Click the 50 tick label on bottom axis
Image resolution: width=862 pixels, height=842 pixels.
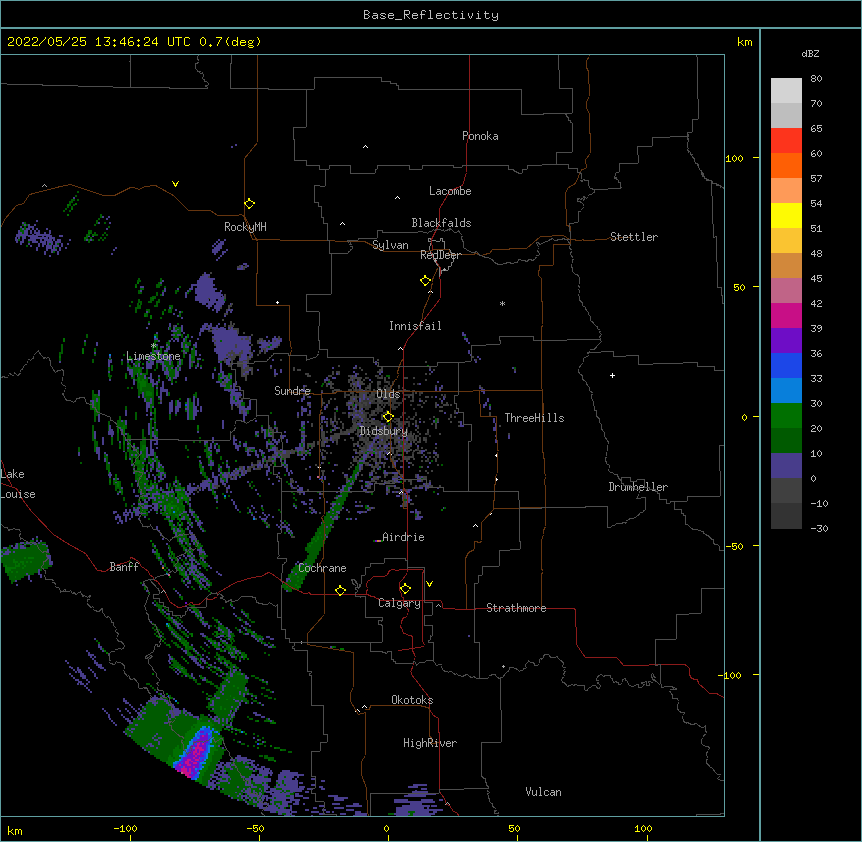514,828
